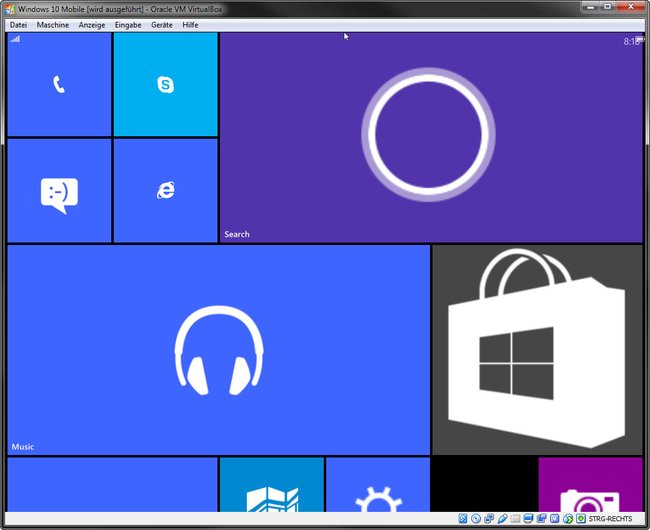Minimize the VirtualBox window
This screenshot has width=650, height=530.
coord(591,7)
